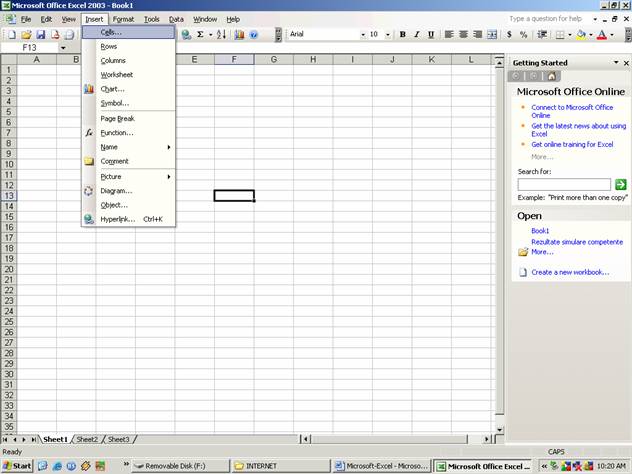632x474 pixels.
Task: Click Create a new workbook link
Action: tap(570, 272)
